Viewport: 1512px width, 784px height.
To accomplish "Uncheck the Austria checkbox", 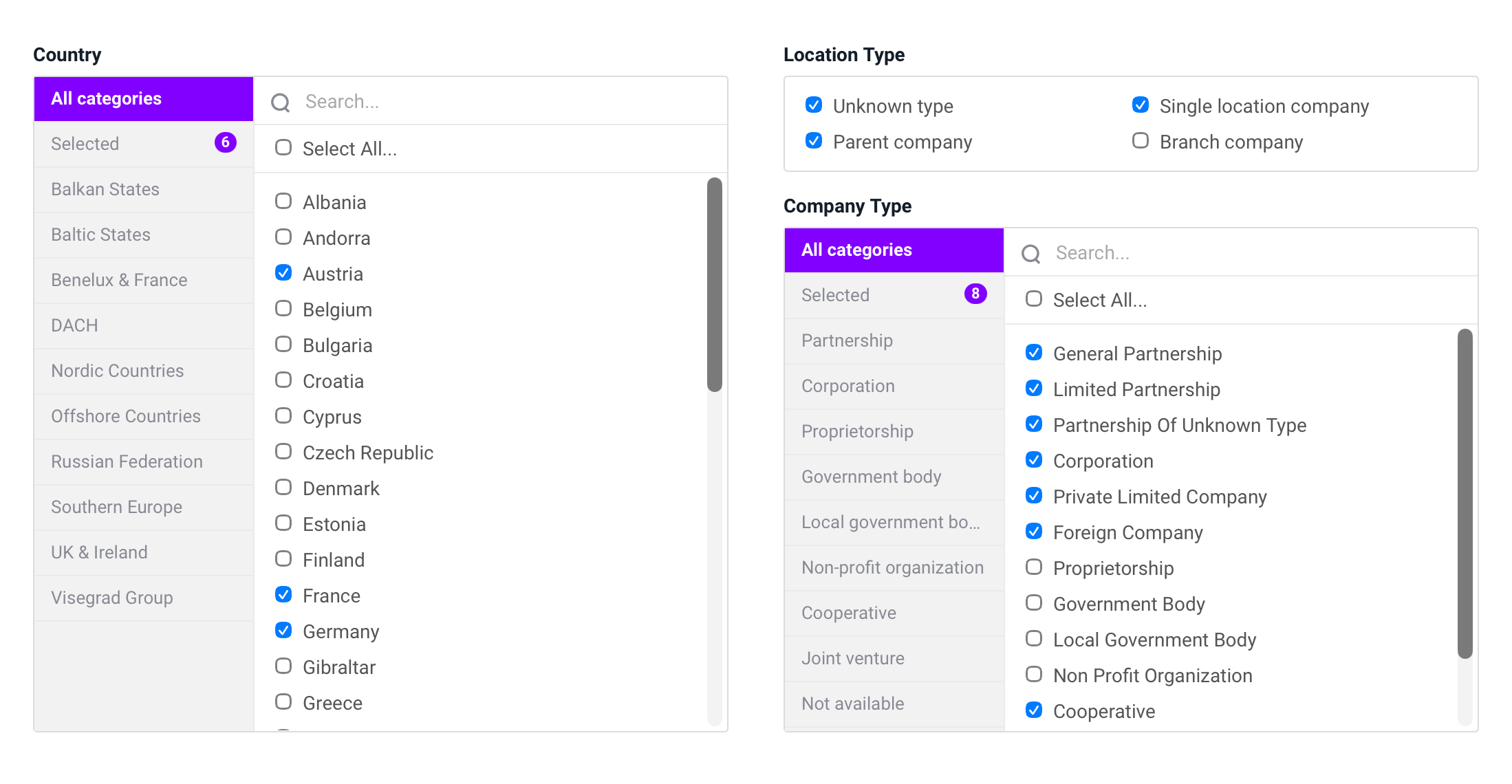I will pyautogui.click(x=283, y=273).
